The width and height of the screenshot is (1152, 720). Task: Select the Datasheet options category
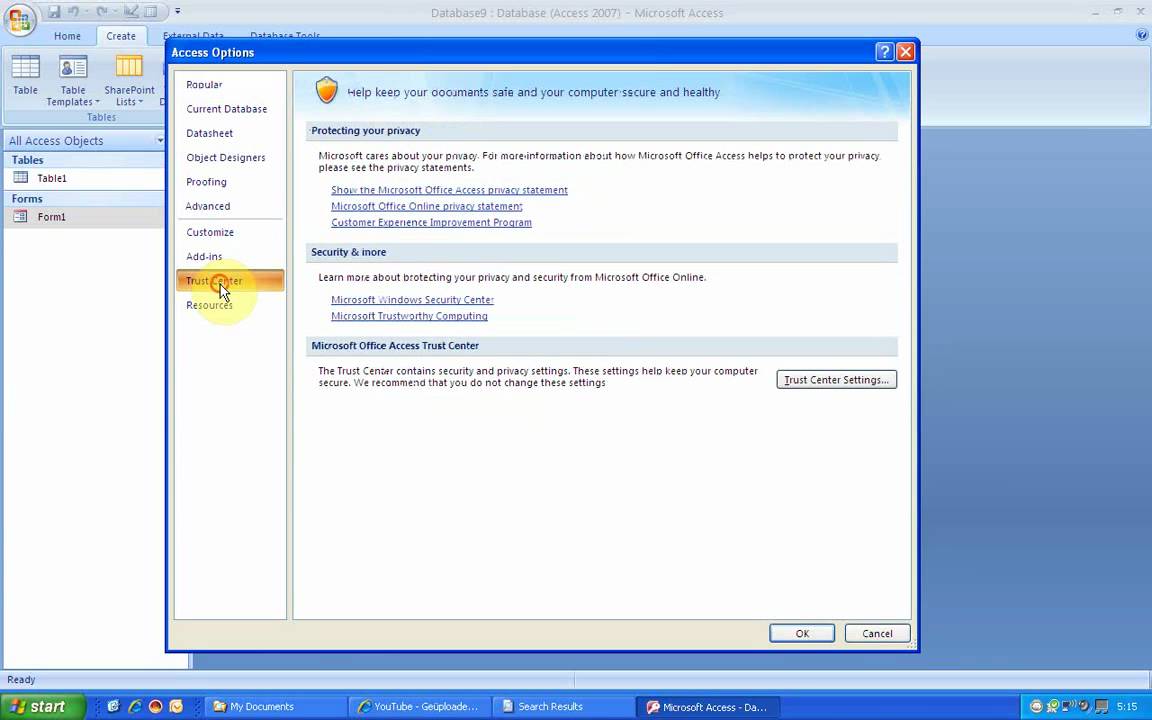pyautogui.click(x=230, y=133)
